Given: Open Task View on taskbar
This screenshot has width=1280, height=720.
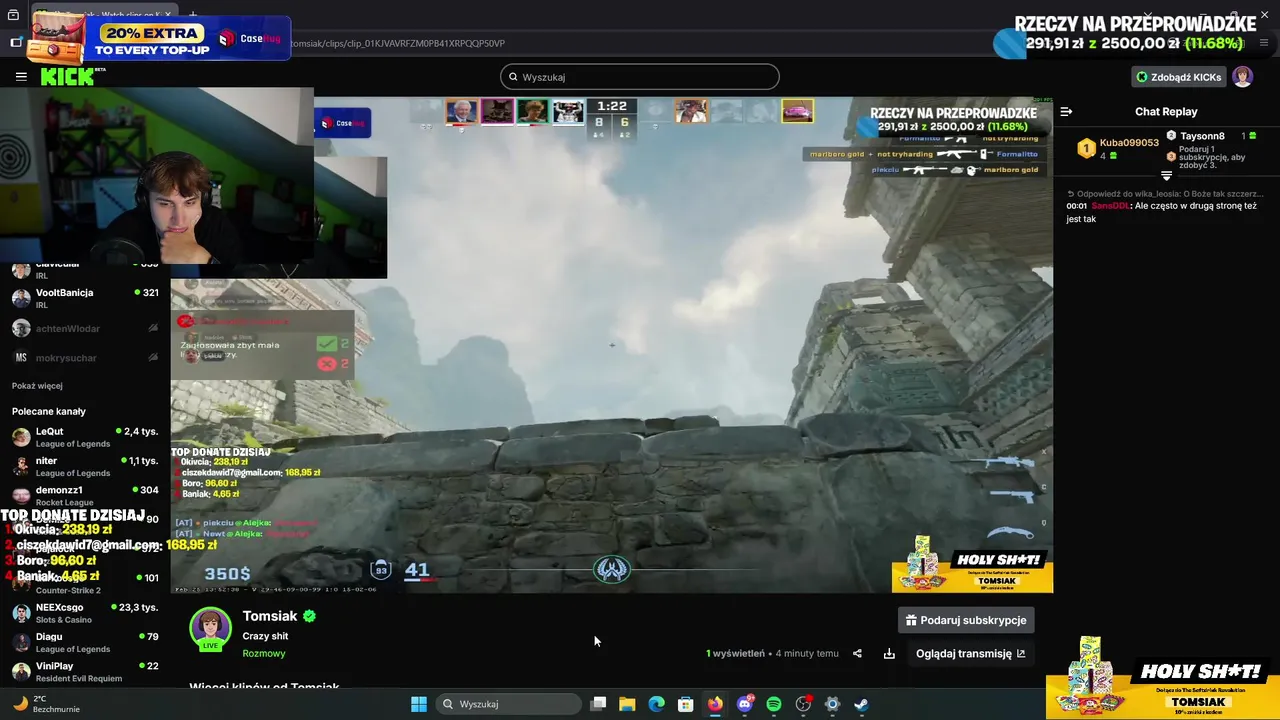Looking at the screenshot, I should click(598, 704).
